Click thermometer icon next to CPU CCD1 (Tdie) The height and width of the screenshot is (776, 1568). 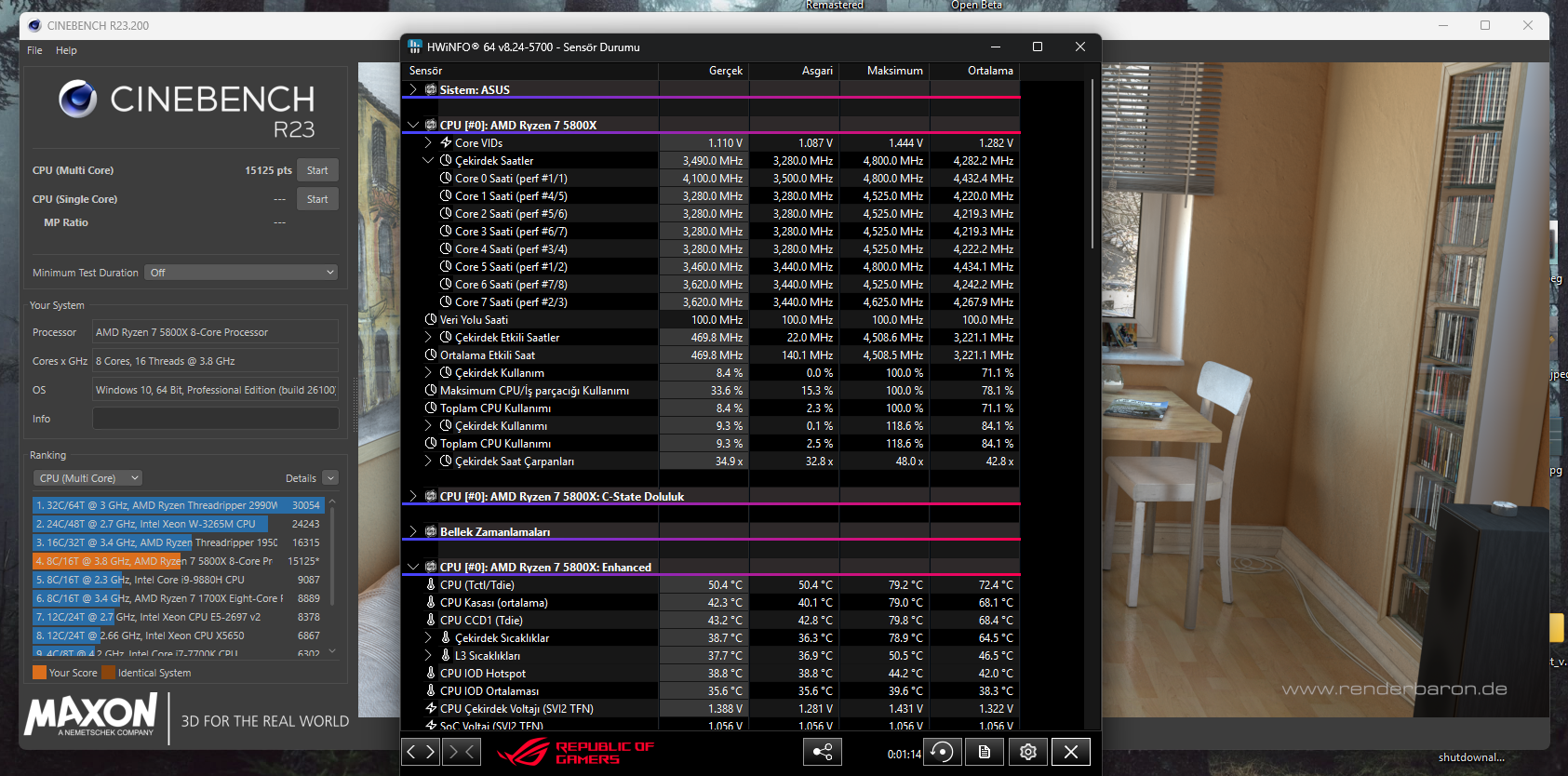pyautogui.click(x=431, y=620)
